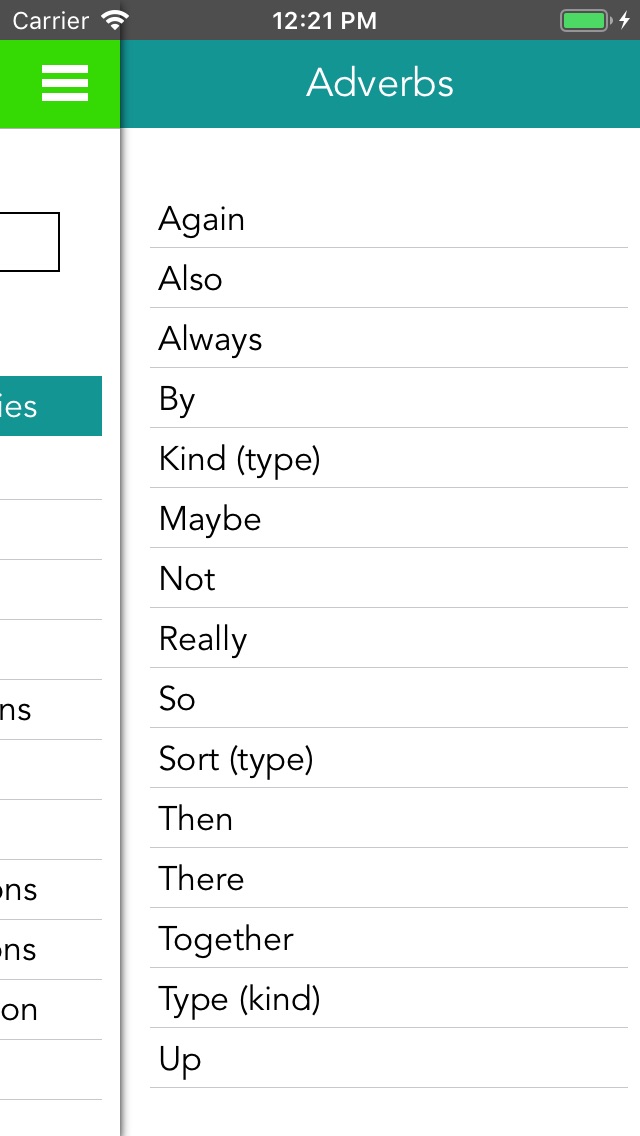Tap "Then" in the adverbs list
The height and width of the screenshot is (1136, 640).
[388, 819]
